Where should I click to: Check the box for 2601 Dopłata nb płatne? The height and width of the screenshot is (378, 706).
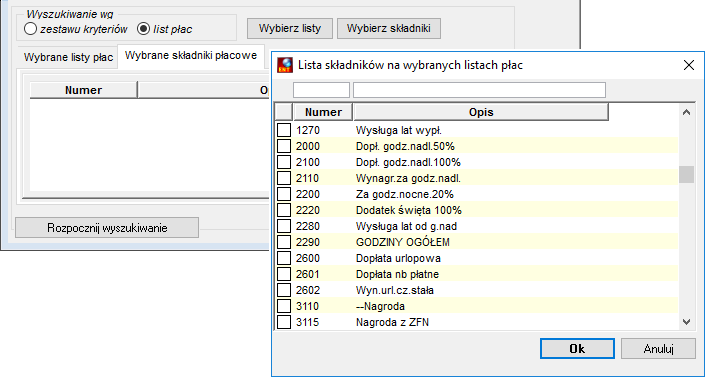point(284,274)
